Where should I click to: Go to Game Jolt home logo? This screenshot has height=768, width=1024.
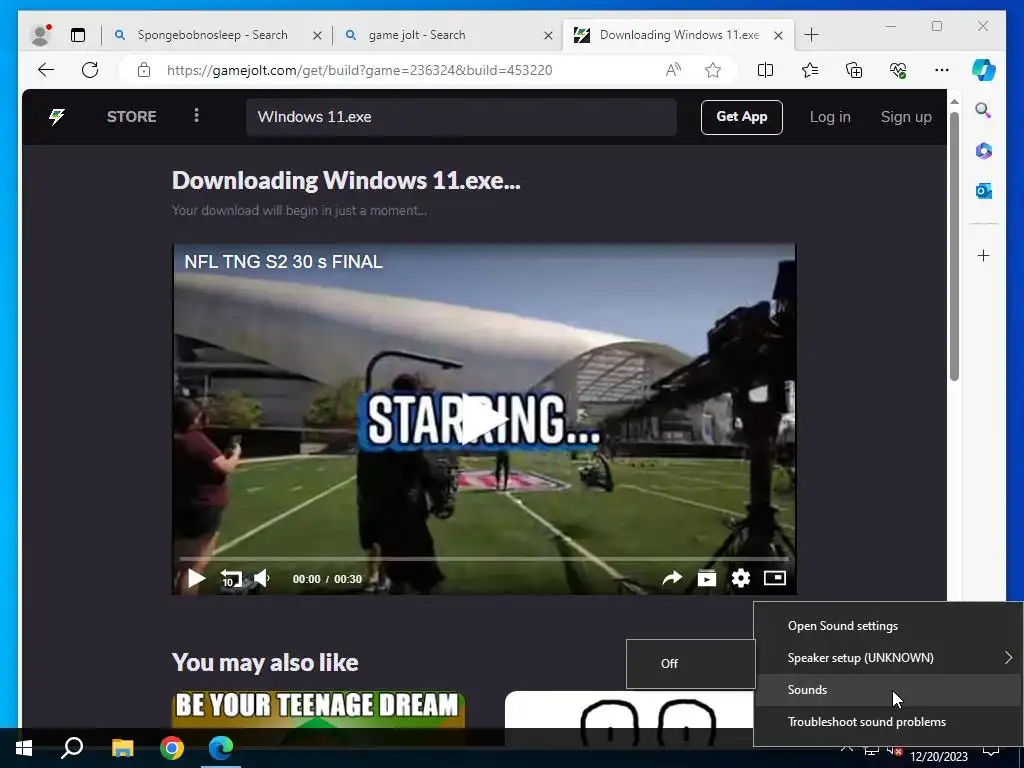pos(57,117)
